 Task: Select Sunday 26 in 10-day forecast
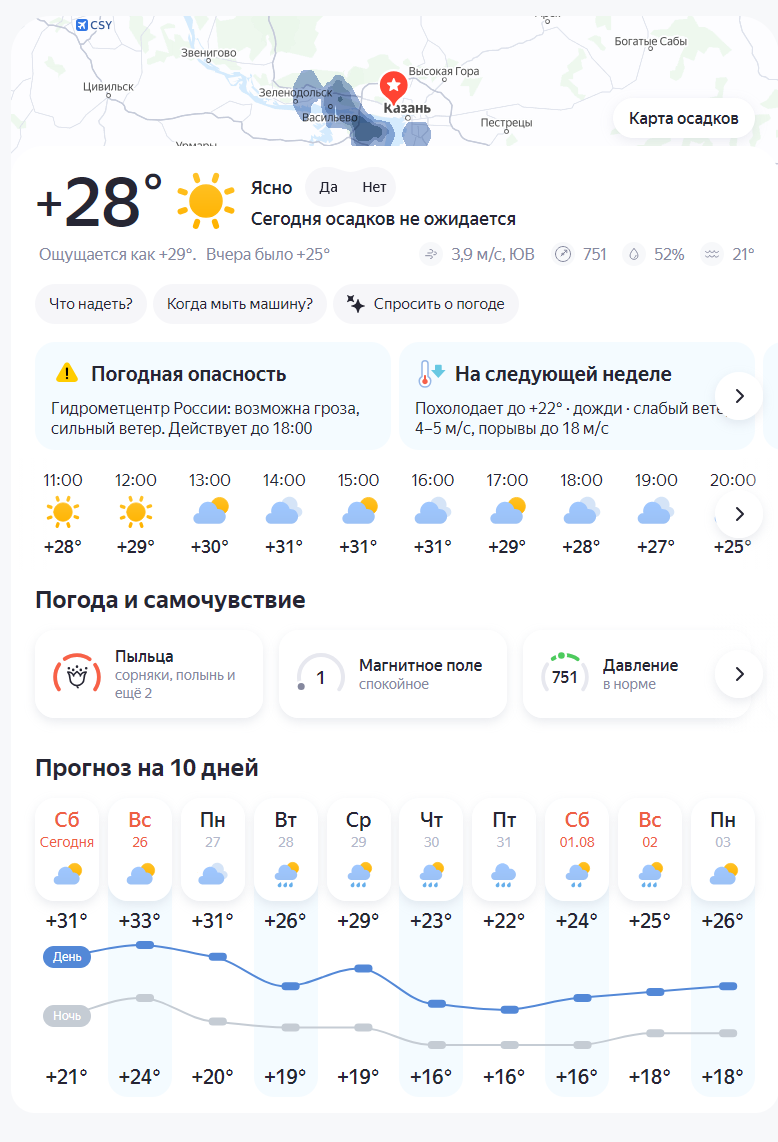coord(140,849)
